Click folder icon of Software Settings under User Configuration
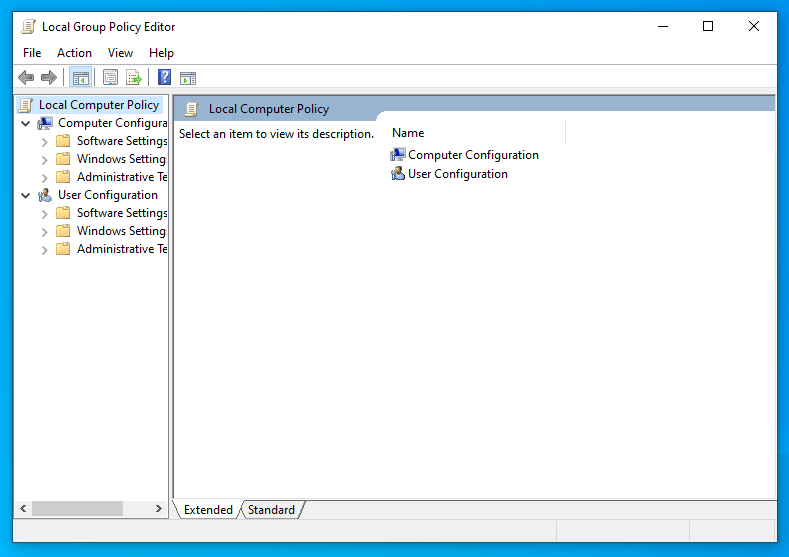789x557 pixels. point(63,212)
